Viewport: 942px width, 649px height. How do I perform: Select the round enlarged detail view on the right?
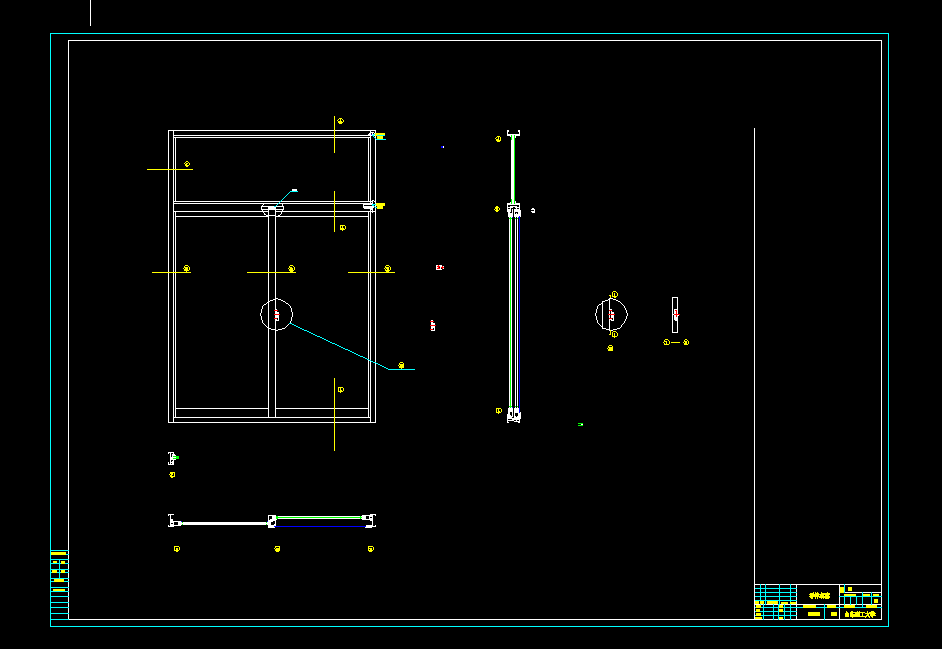point(611,314)
